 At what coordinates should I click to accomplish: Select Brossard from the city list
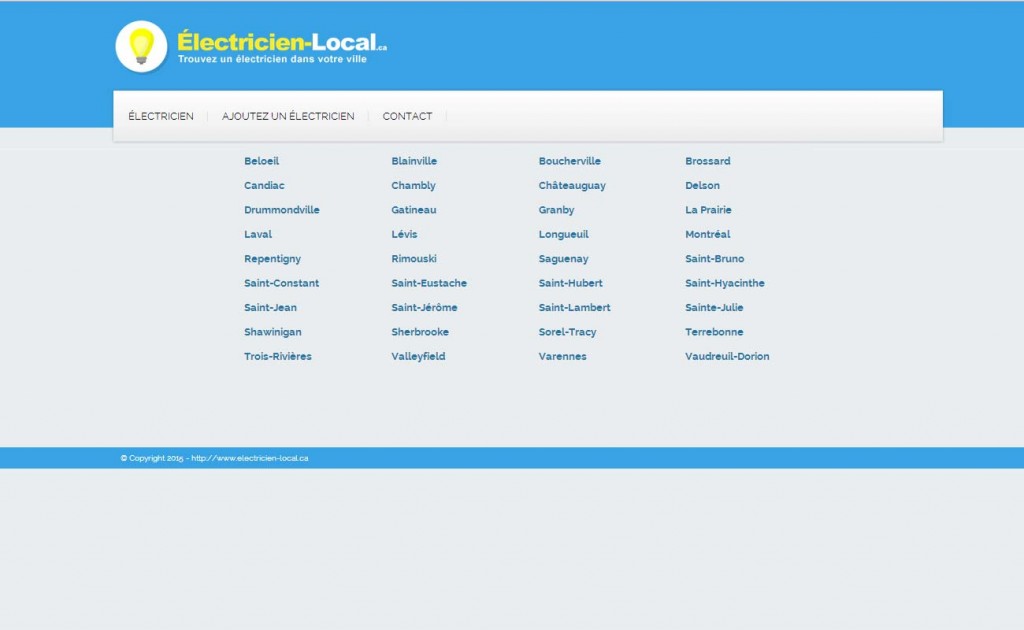(x=707, y=161)
